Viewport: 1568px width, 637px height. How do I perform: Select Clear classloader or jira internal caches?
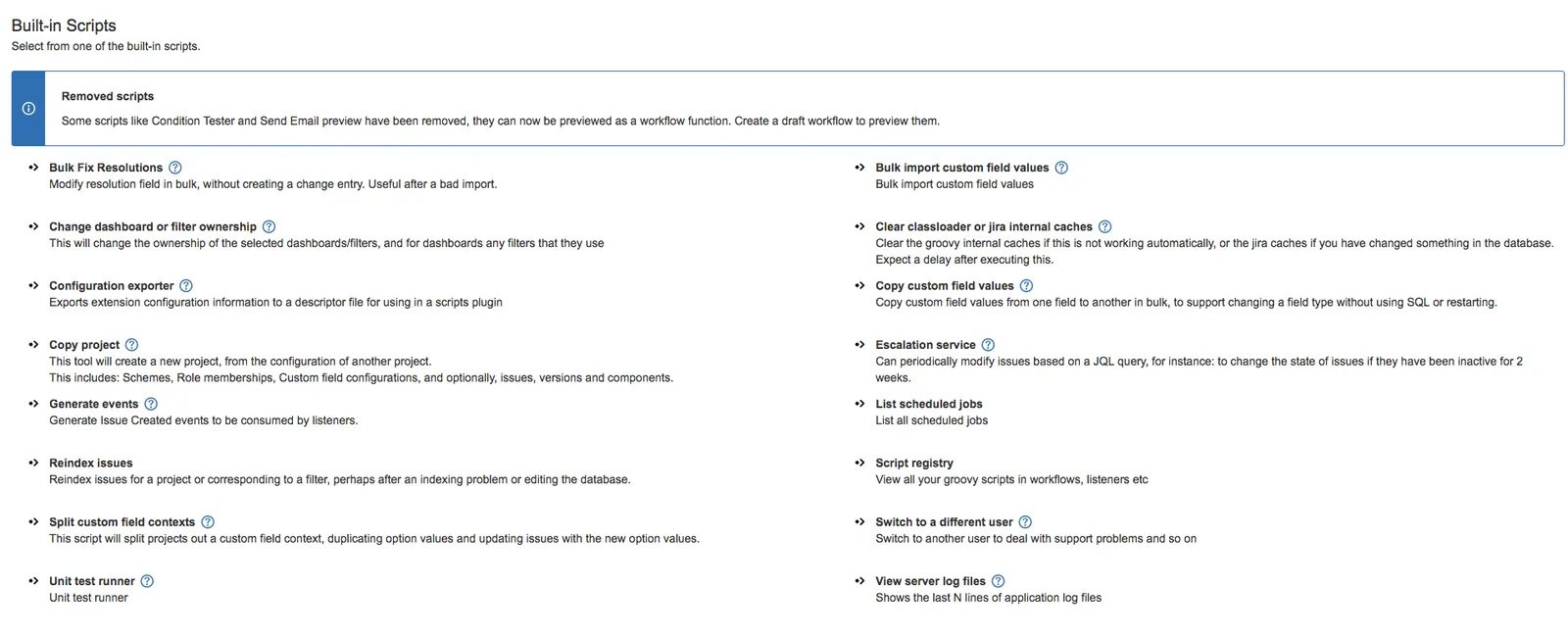pos(984,226)
